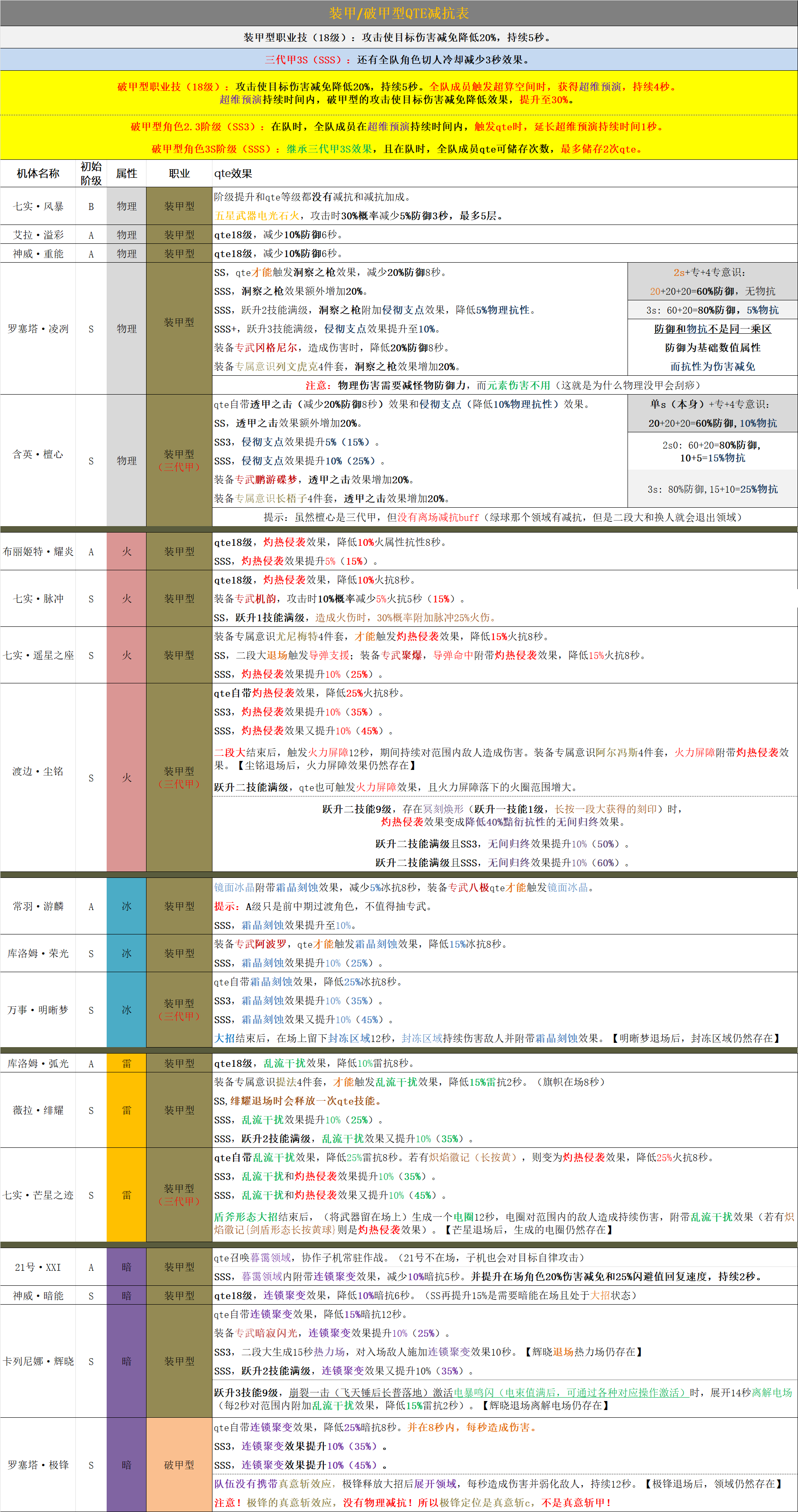Click the 罗塞塔·凌冽 name cell
The height and width of the screenshot is (1512, 798).
(x=38, y=329)
